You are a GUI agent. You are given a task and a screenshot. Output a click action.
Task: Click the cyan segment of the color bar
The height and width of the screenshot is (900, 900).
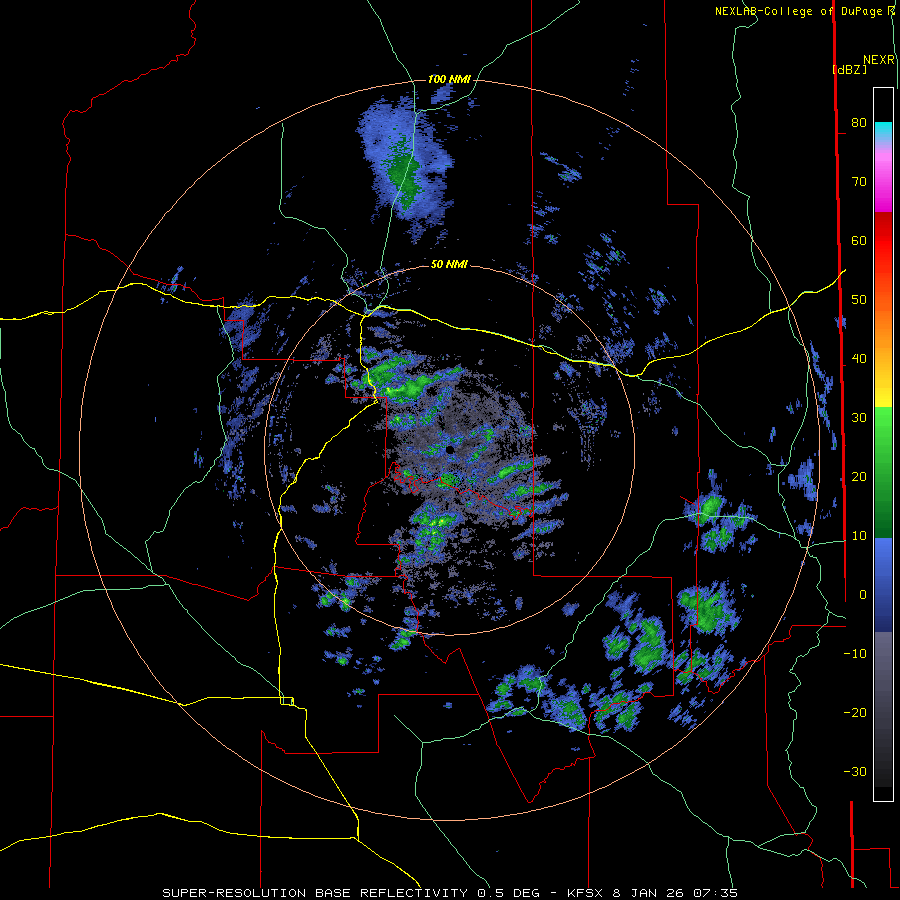(883, 131)
